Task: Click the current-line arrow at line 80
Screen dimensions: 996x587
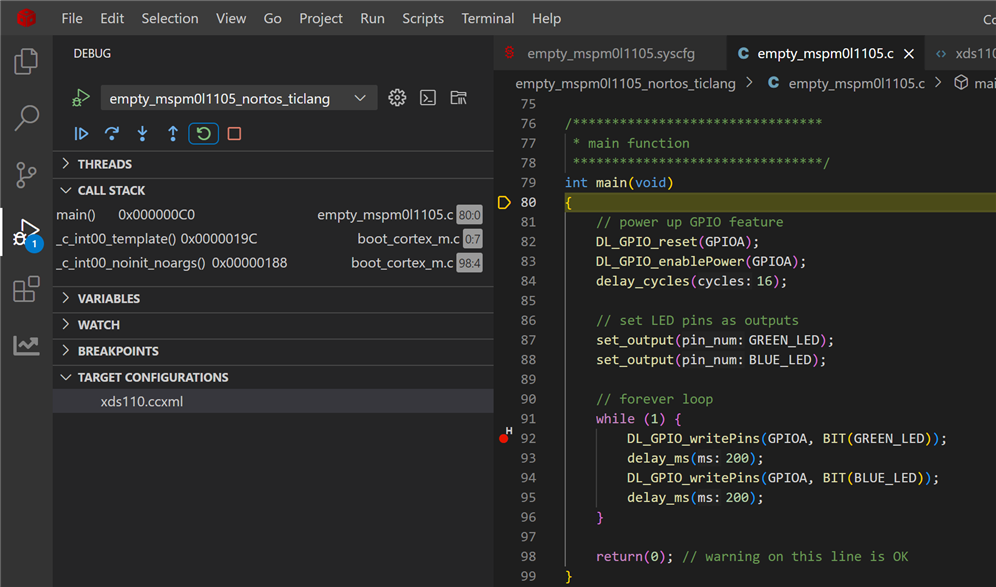Action: 504,203
